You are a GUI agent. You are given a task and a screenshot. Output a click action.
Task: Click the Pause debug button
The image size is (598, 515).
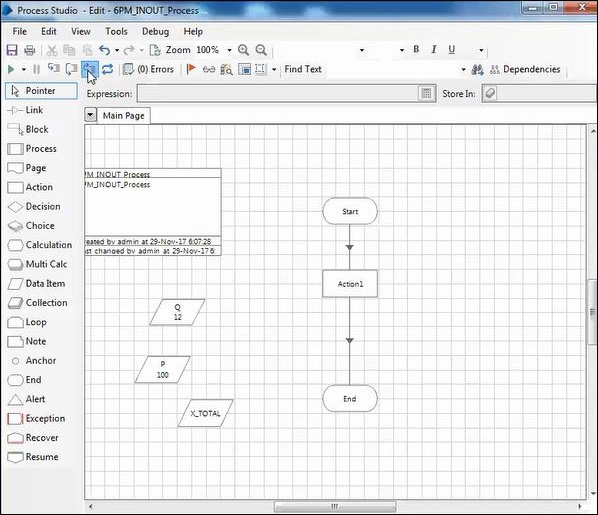click(37, 69)
